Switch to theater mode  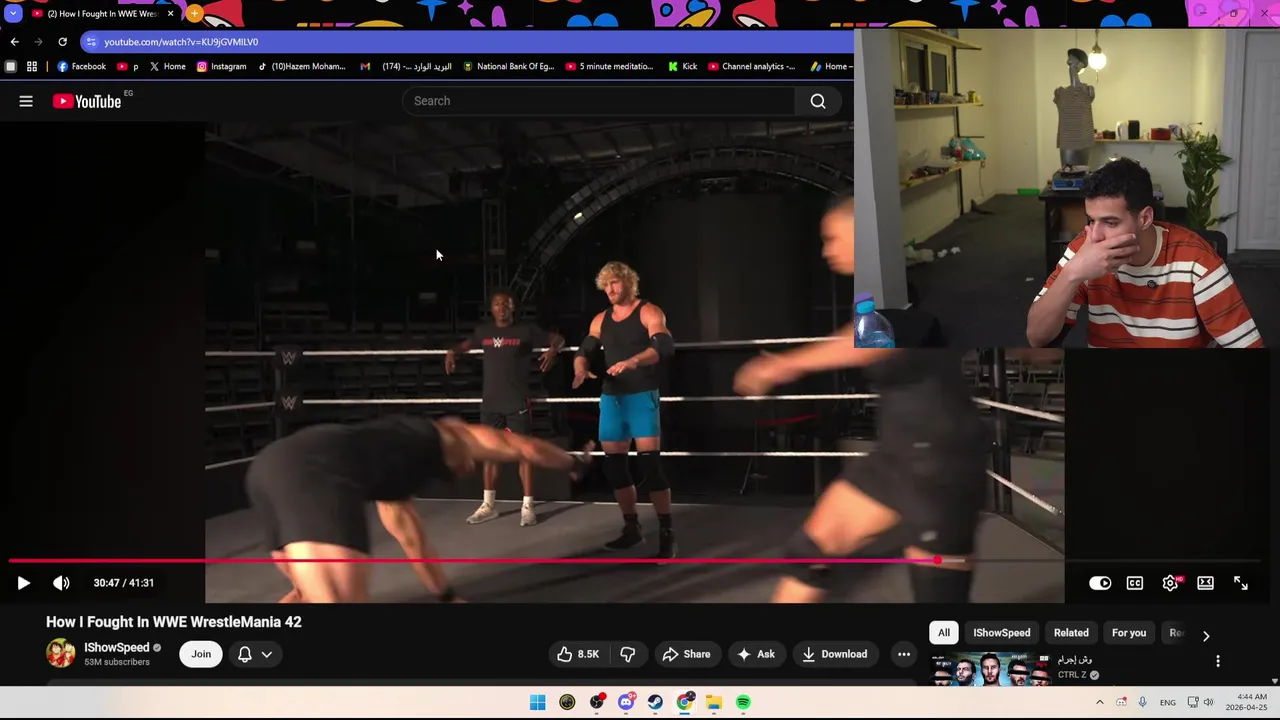[1205, 583]
